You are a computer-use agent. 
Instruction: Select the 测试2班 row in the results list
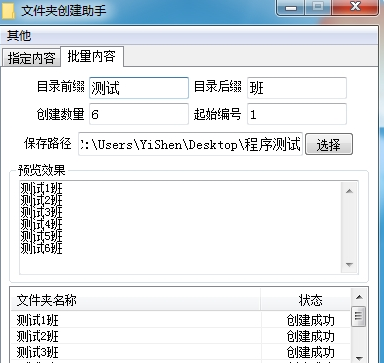181,336
